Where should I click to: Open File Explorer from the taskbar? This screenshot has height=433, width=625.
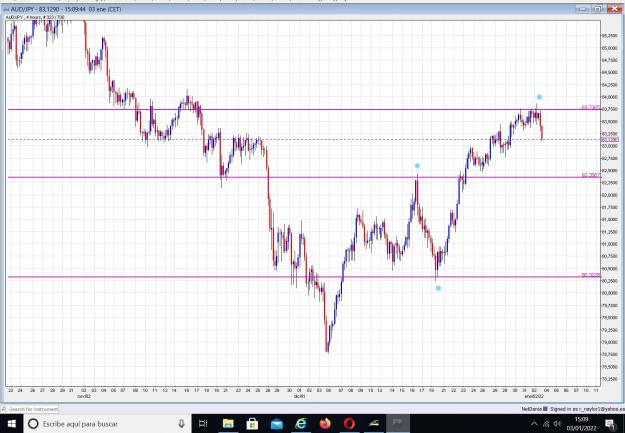click(228, 423)
